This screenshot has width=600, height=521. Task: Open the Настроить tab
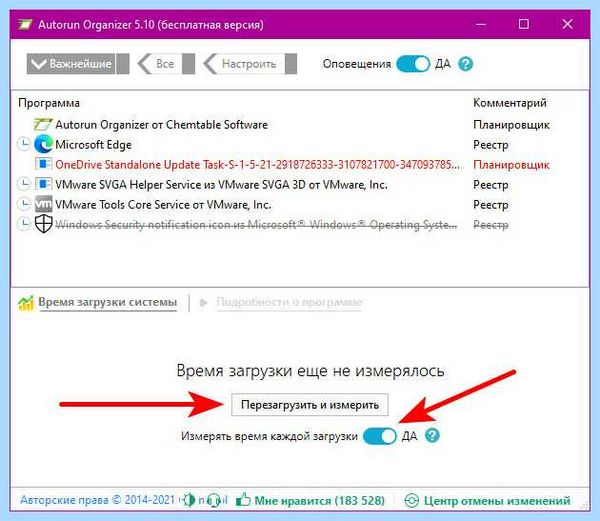tap(250, 63)
